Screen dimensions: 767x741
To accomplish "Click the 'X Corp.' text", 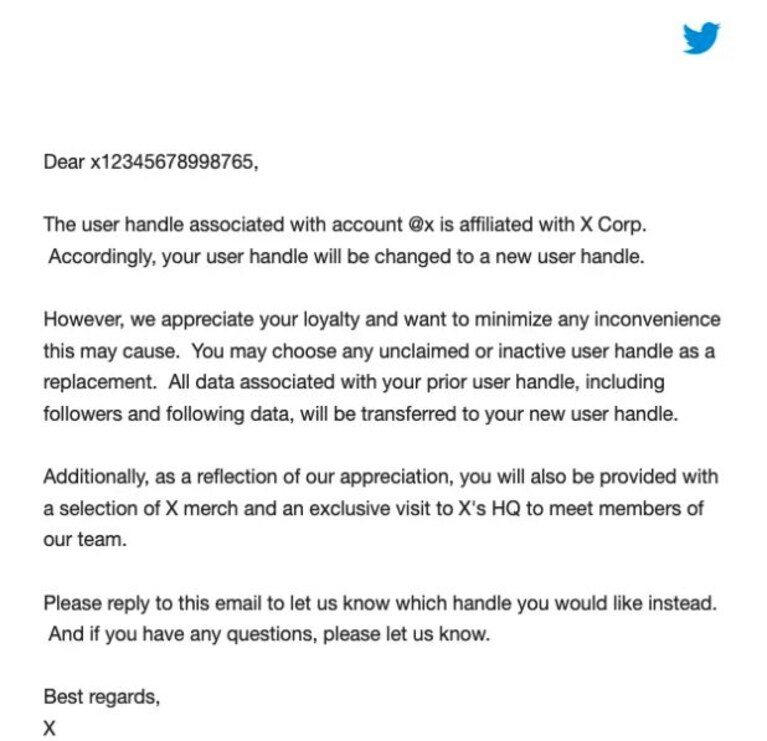I will click(613, 225).
